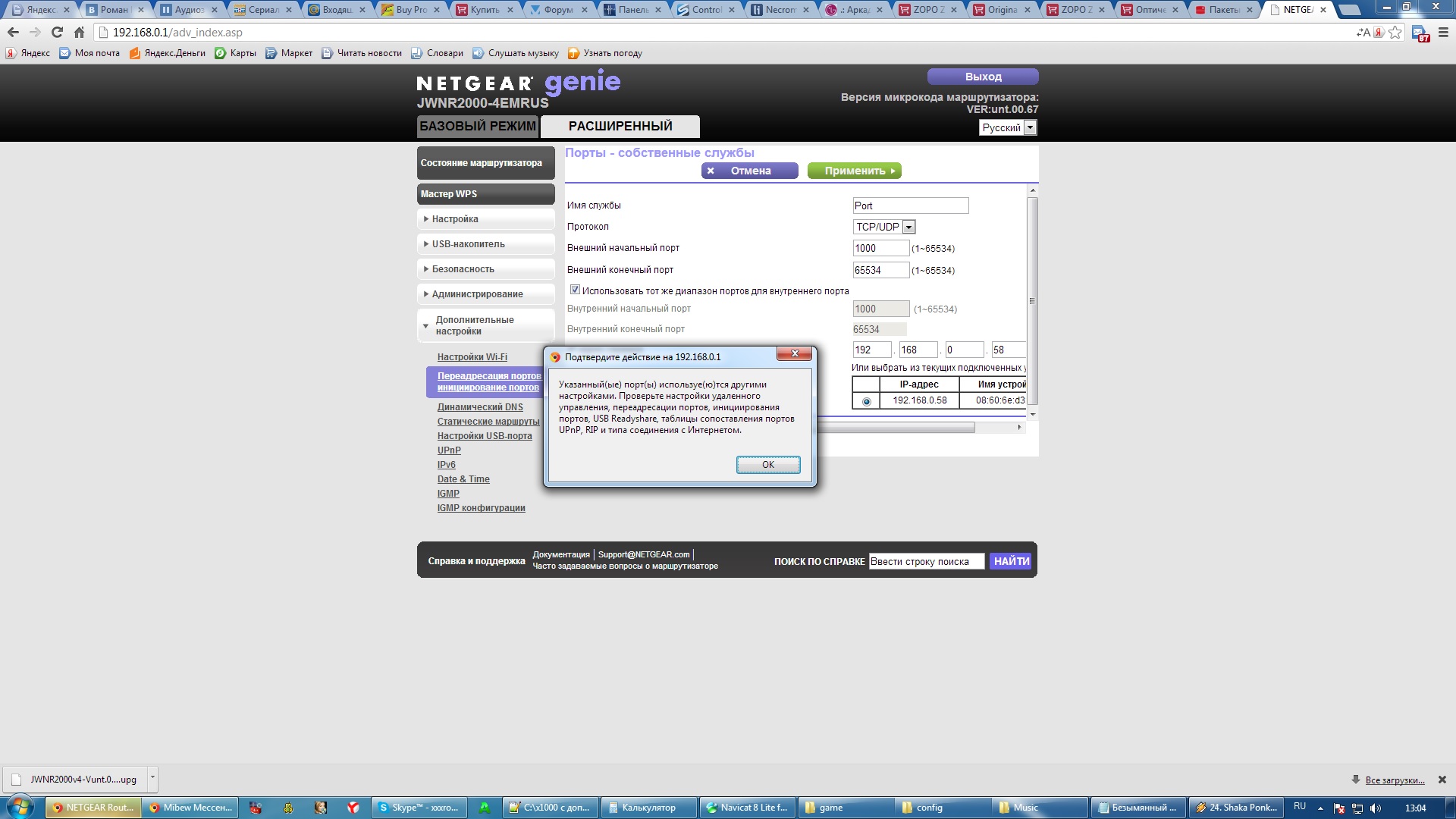Expand Администрирование menu section
This screenshot has height=819, width=1456.
coord(486,294)
